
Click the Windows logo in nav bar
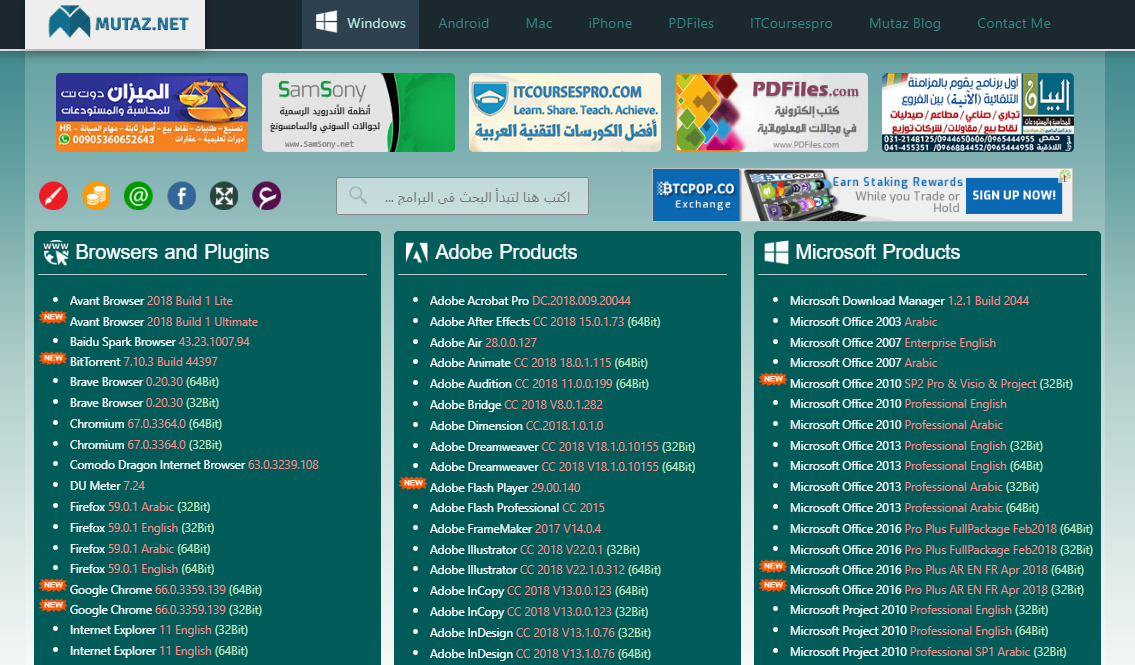point(326,22)
